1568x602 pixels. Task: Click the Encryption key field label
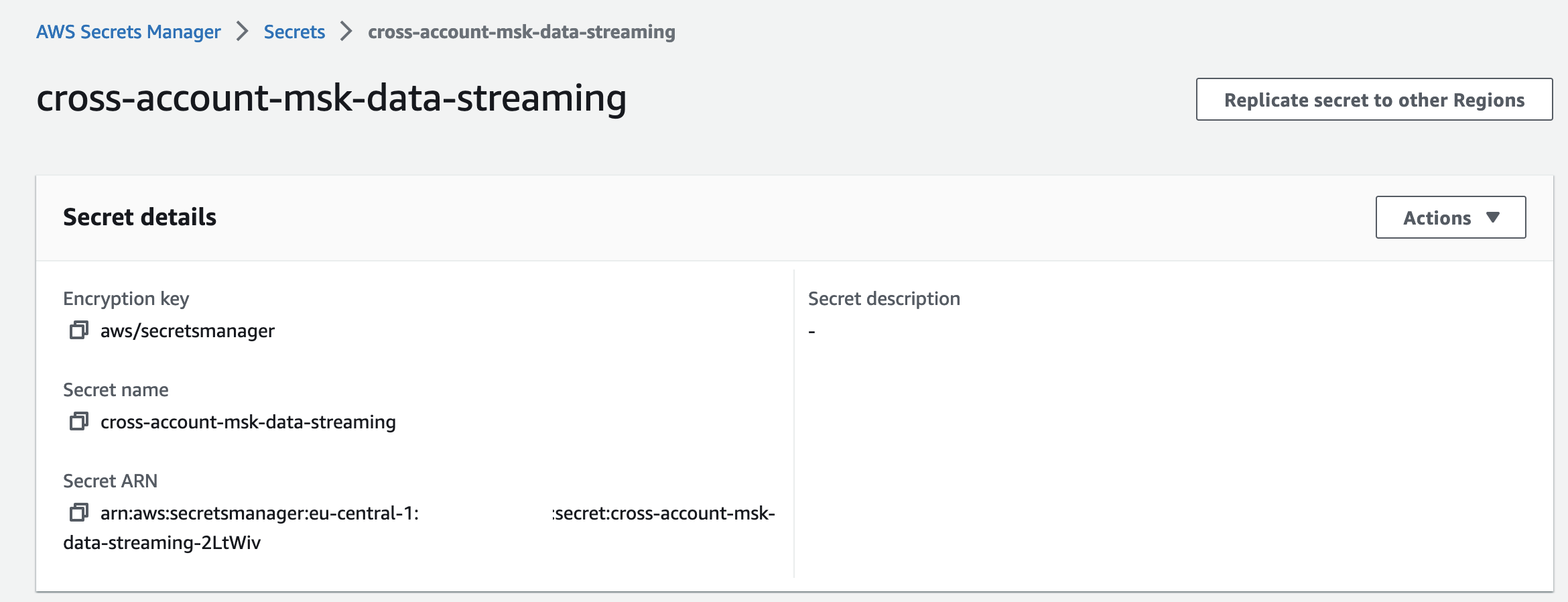(126, 298)
